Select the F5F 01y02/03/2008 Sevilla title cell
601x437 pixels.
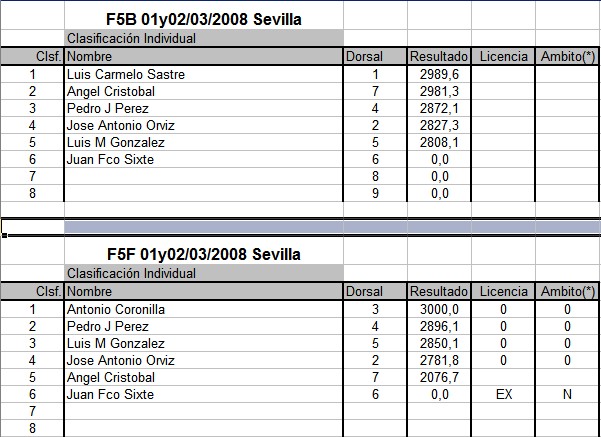click(204, 254)
